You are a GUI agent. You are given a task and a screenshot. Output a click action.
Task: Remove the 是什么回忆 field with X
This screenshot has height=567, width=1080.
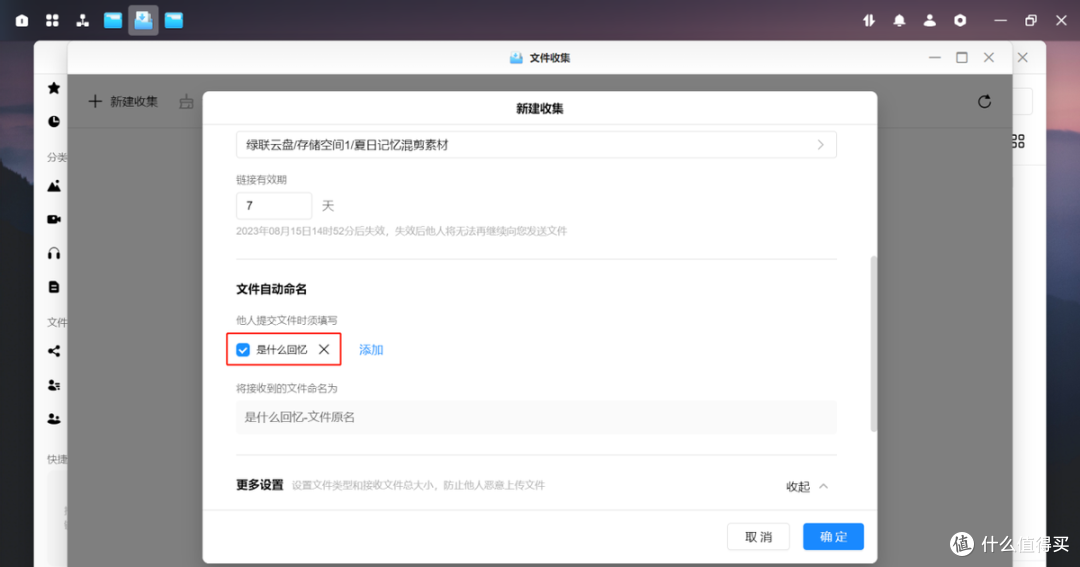[324, 349]
